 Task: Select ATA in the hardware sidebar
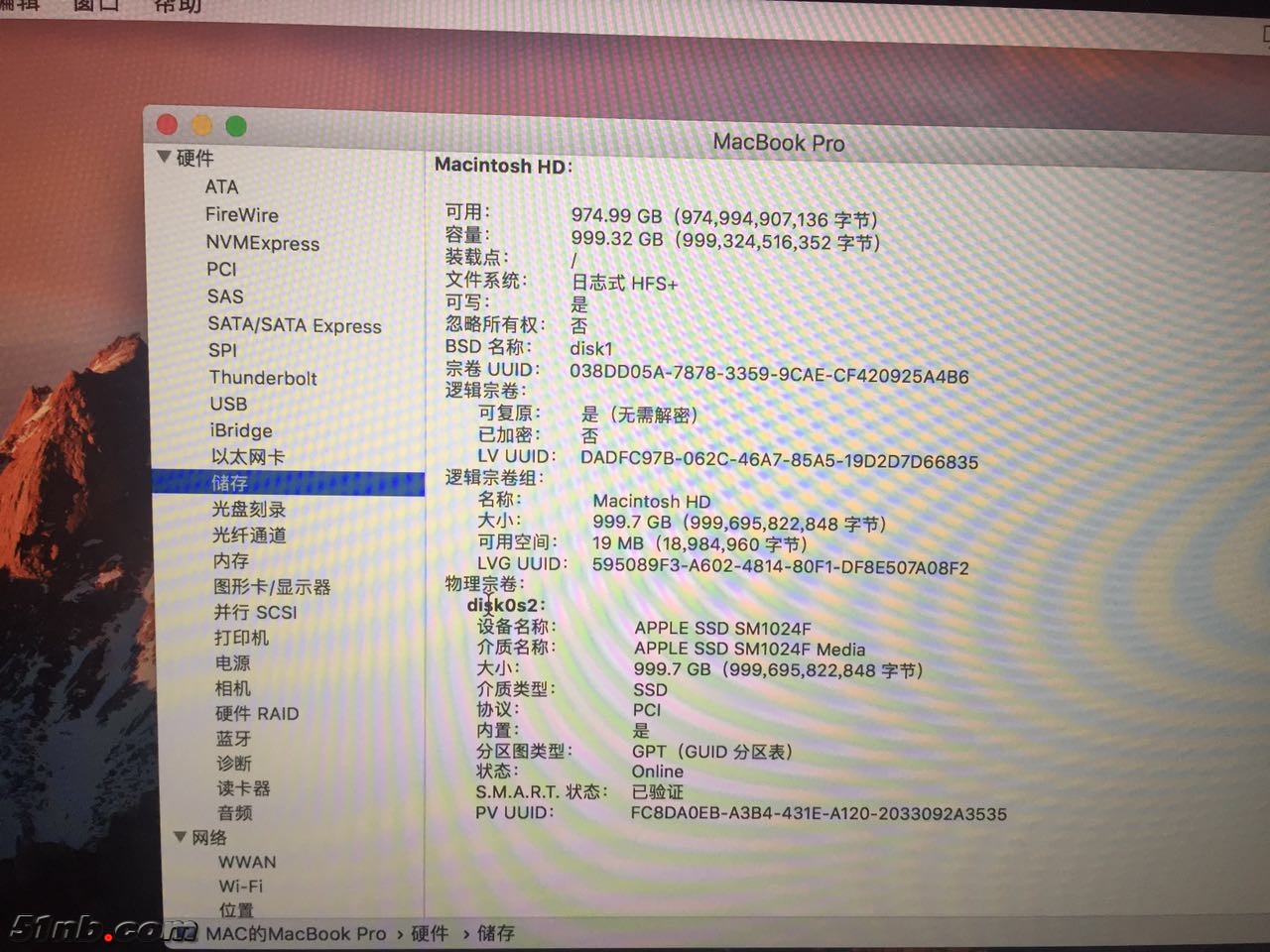click(x=221, y=186)
